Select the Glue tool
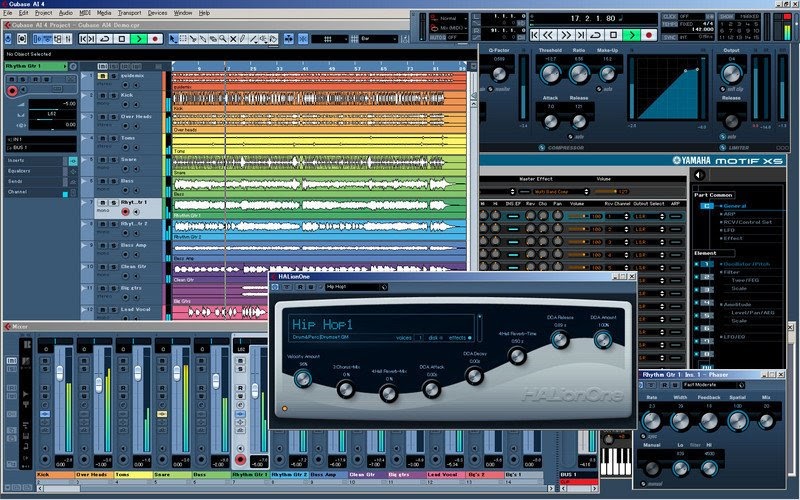This screenshot has width=800, height=500. 203,39
